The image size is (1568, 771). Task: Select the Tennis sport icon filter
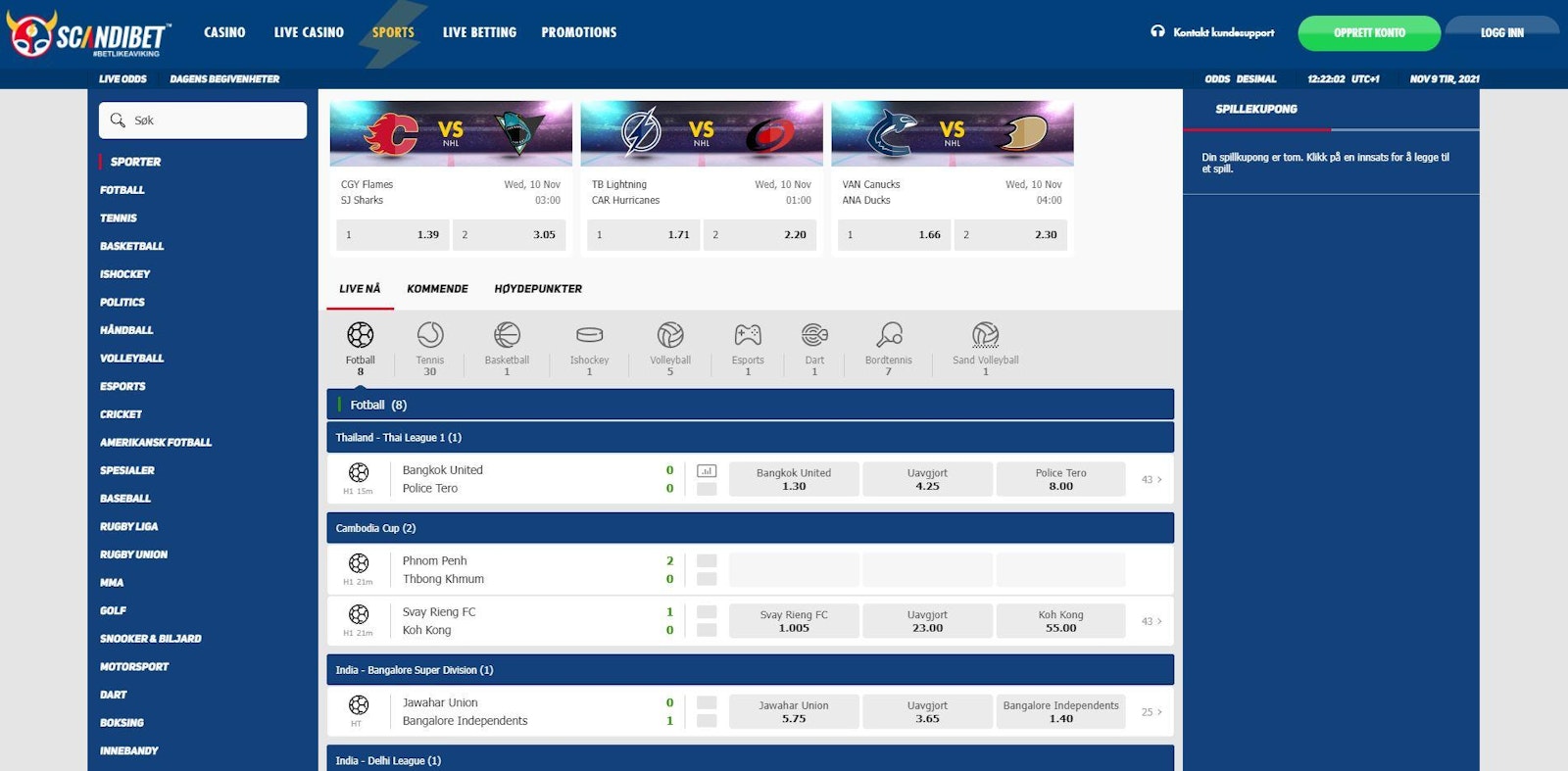(x=430, y=336)
